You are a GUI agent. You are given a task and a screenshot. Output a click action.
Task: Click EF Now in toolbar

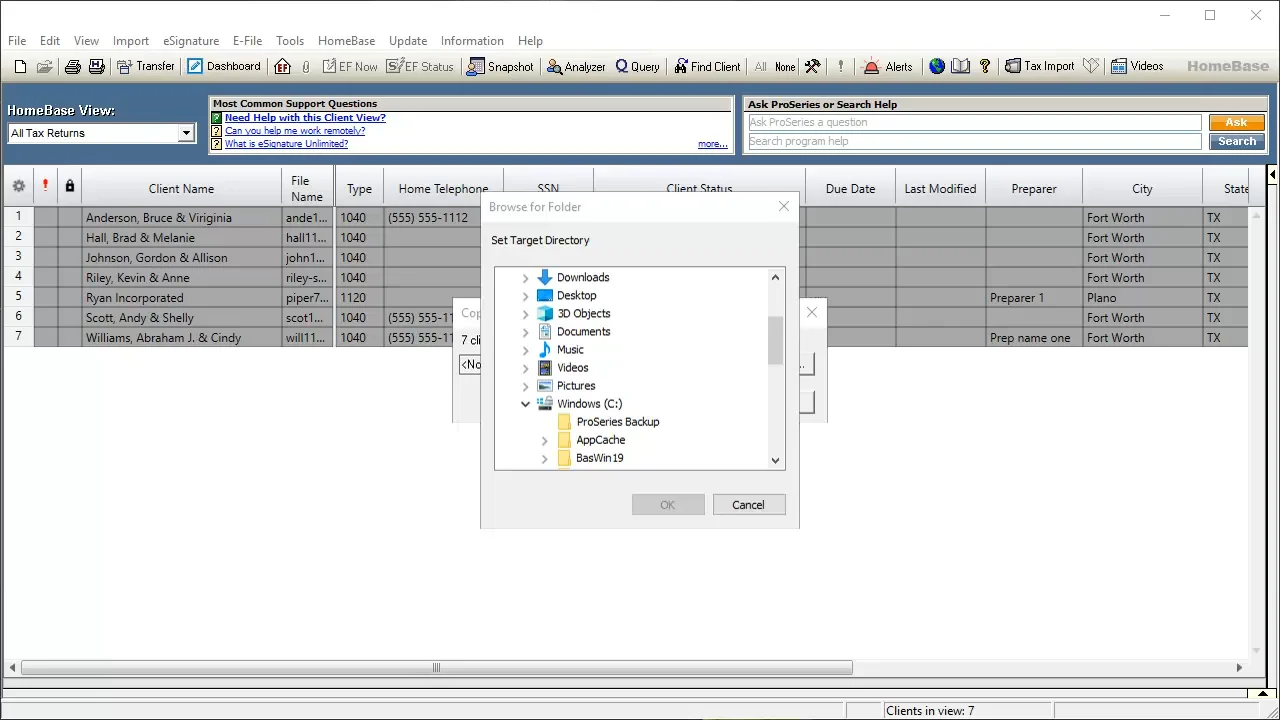(350, 67)
